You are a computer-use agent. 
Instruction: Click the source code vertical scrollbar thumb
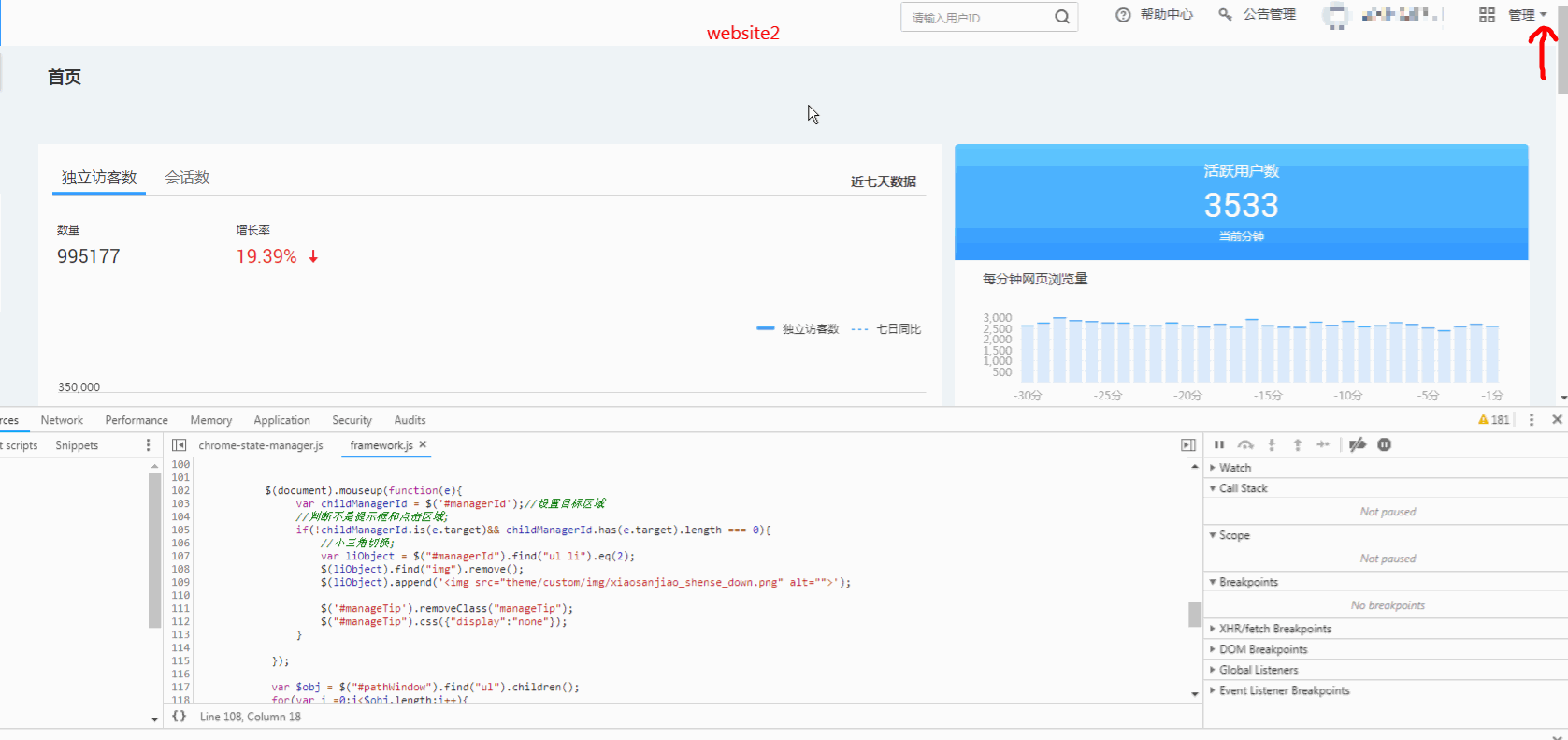click(1194, 615)
